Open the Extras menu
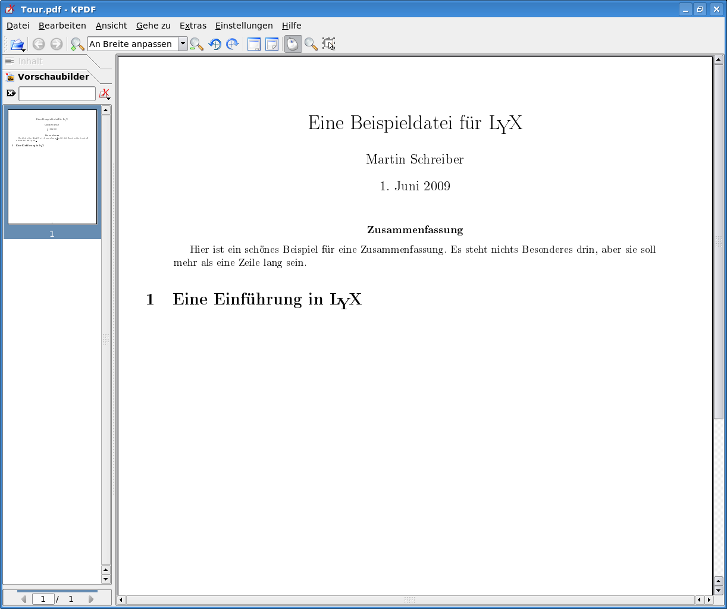 (192, 26)
